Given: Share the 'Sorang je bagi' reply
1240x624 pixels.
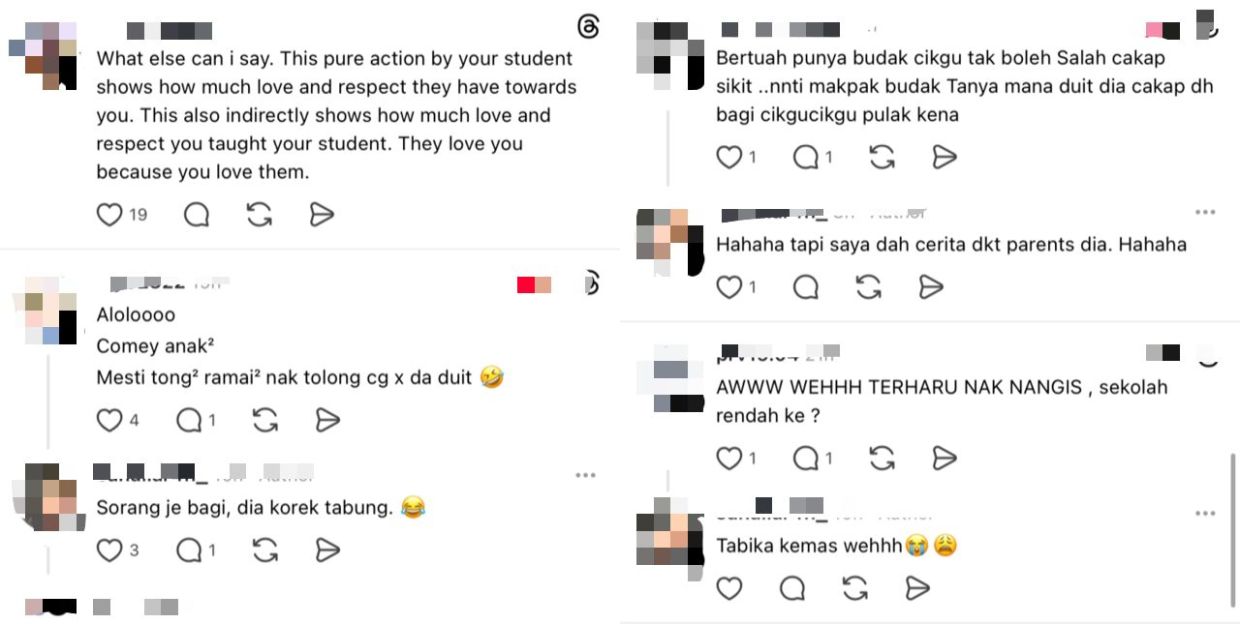Looking at the screenshot, I should click(327, 550).
